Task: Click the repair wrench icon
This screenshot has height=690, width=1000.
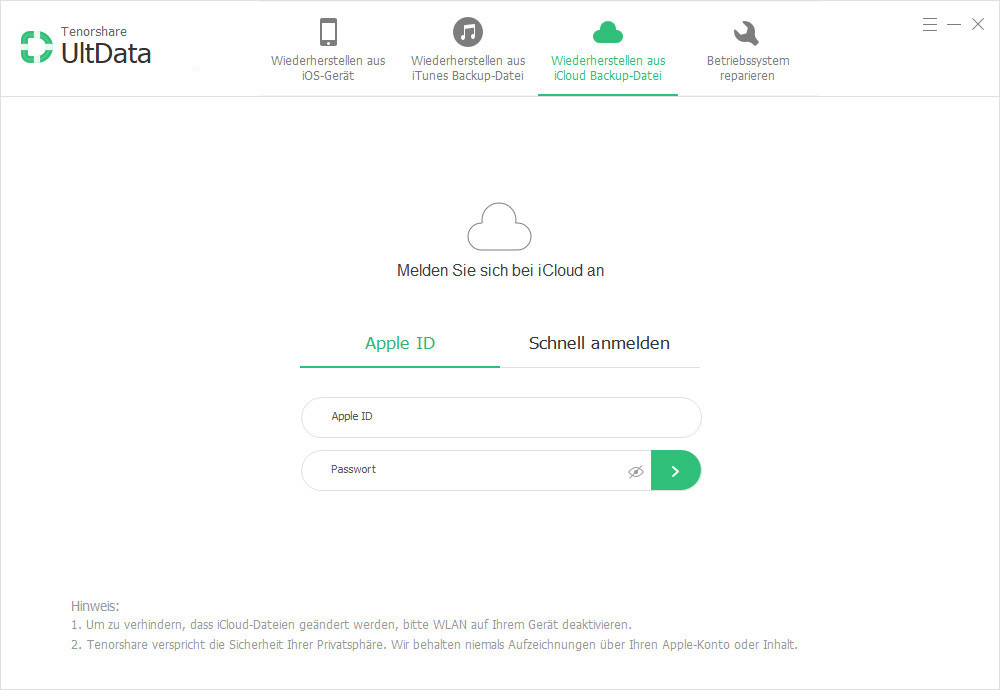Action: [746, 33]
